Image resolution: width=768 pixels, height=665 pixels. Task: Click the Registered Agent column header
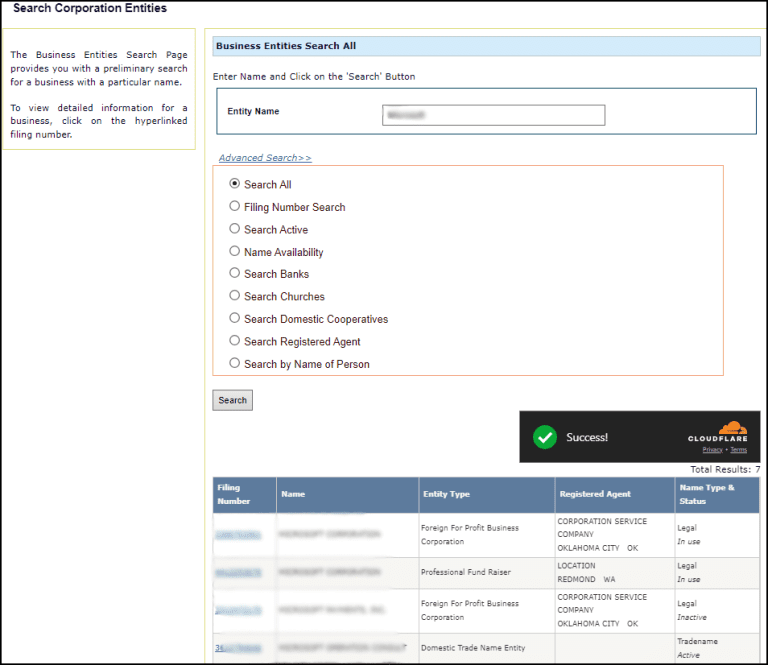point(595,494)
